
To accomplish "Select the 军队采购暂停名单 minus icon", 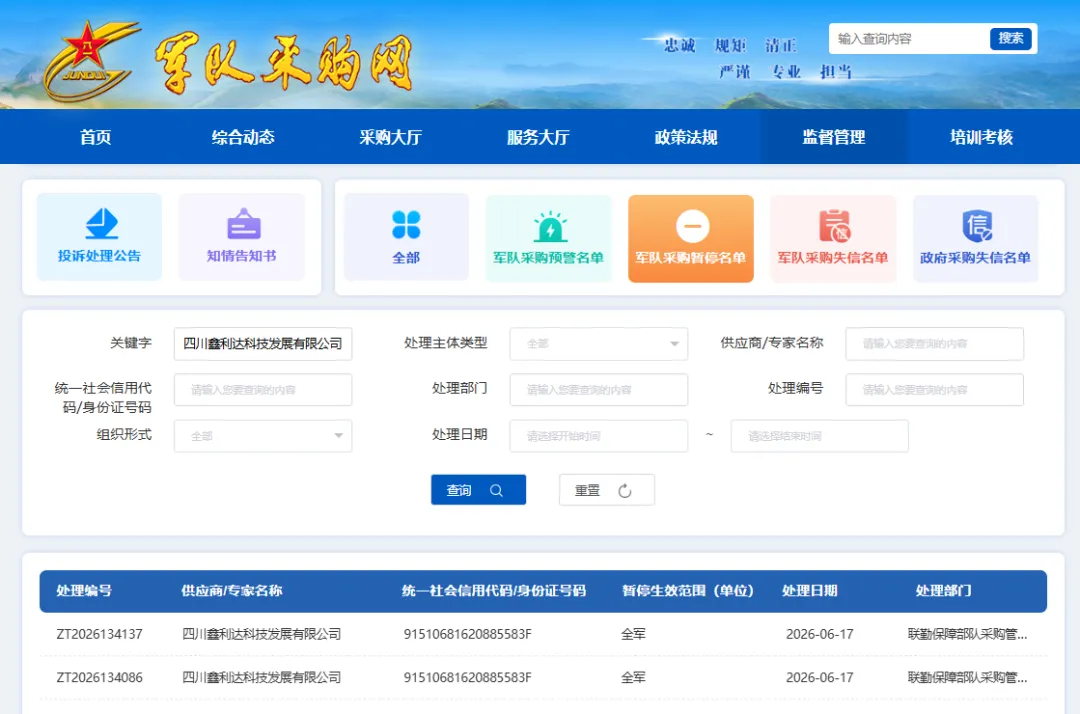I will click(692, 226).
